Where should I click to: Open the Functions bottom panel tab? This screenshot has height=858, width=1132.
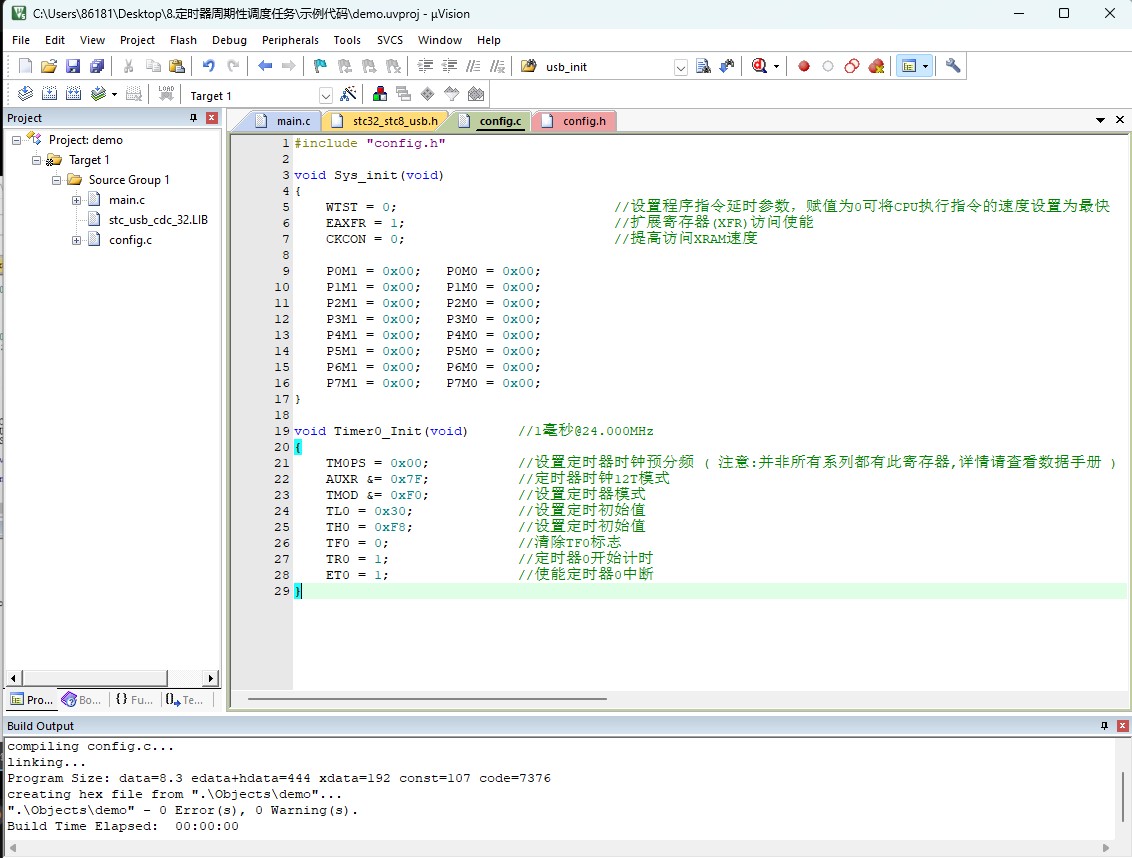[134, 699]
